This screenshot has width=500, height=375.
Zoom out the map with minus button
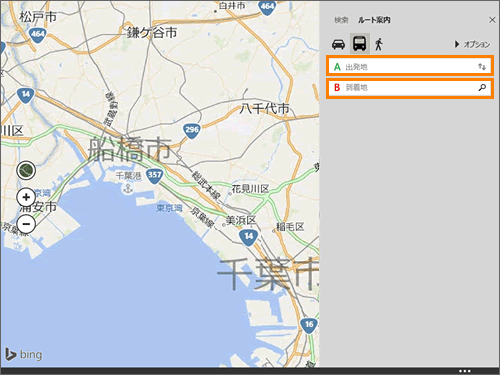click(x=26, y=224)
